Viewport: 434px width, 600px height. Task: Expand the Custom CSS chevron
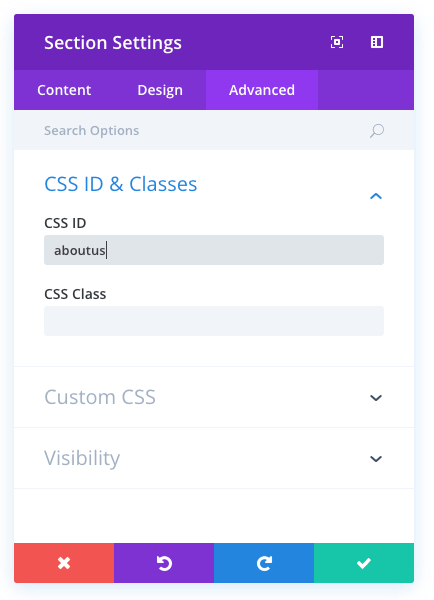pos(376,398)
